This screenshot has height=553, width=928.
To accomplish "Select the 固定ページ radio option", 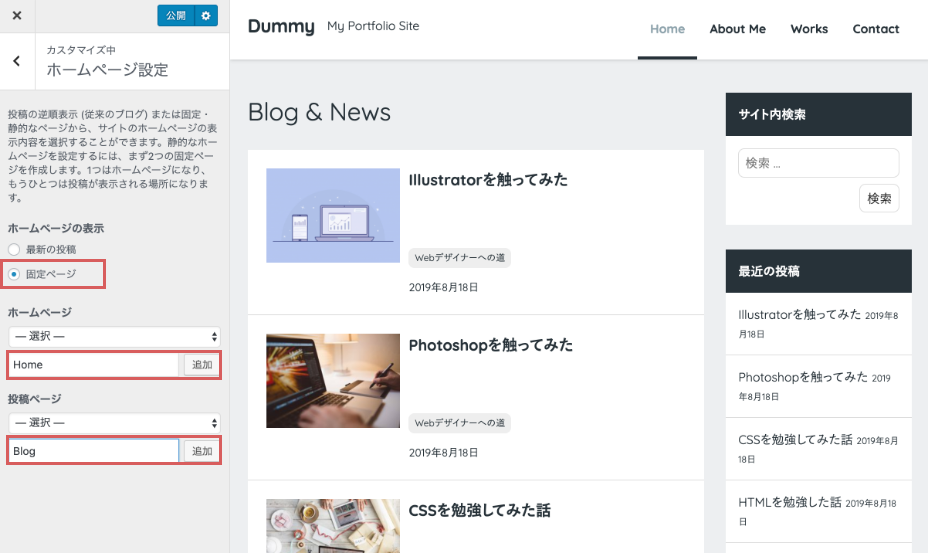I will pyautogui.click(x=14, y=273).
